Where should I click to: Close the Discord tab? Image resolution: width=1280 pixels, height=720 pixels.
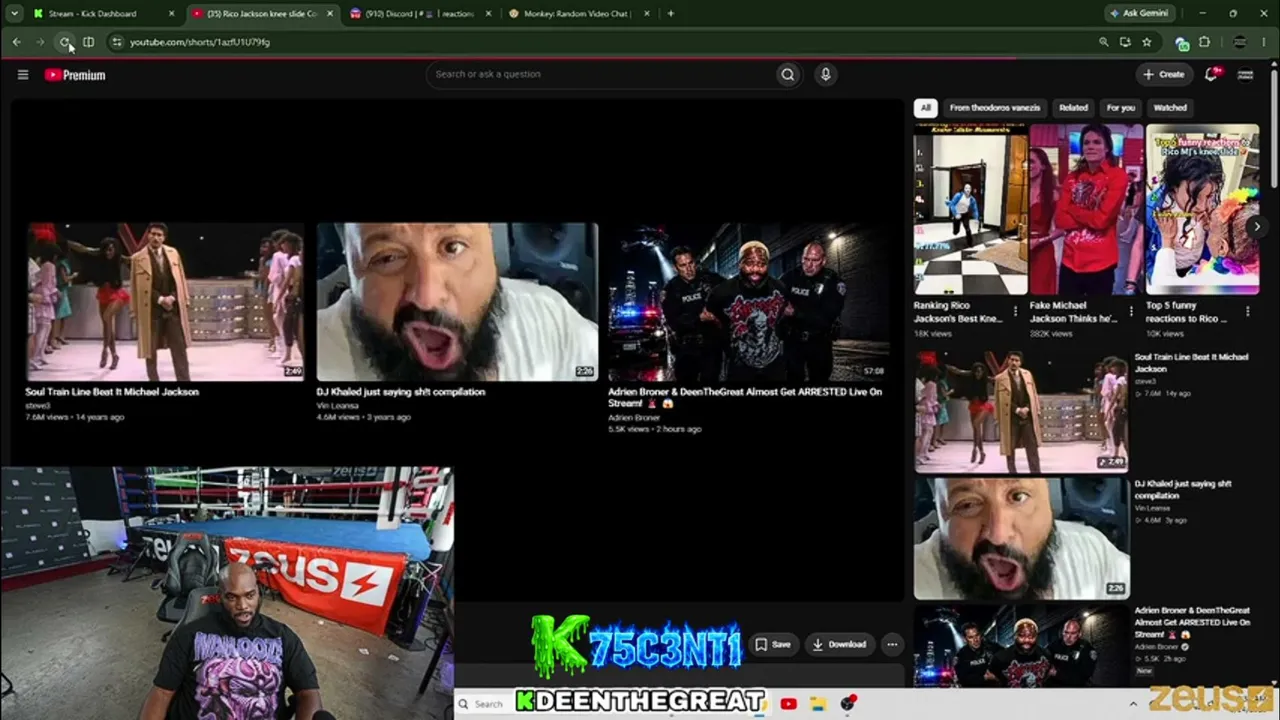(487, 14)
